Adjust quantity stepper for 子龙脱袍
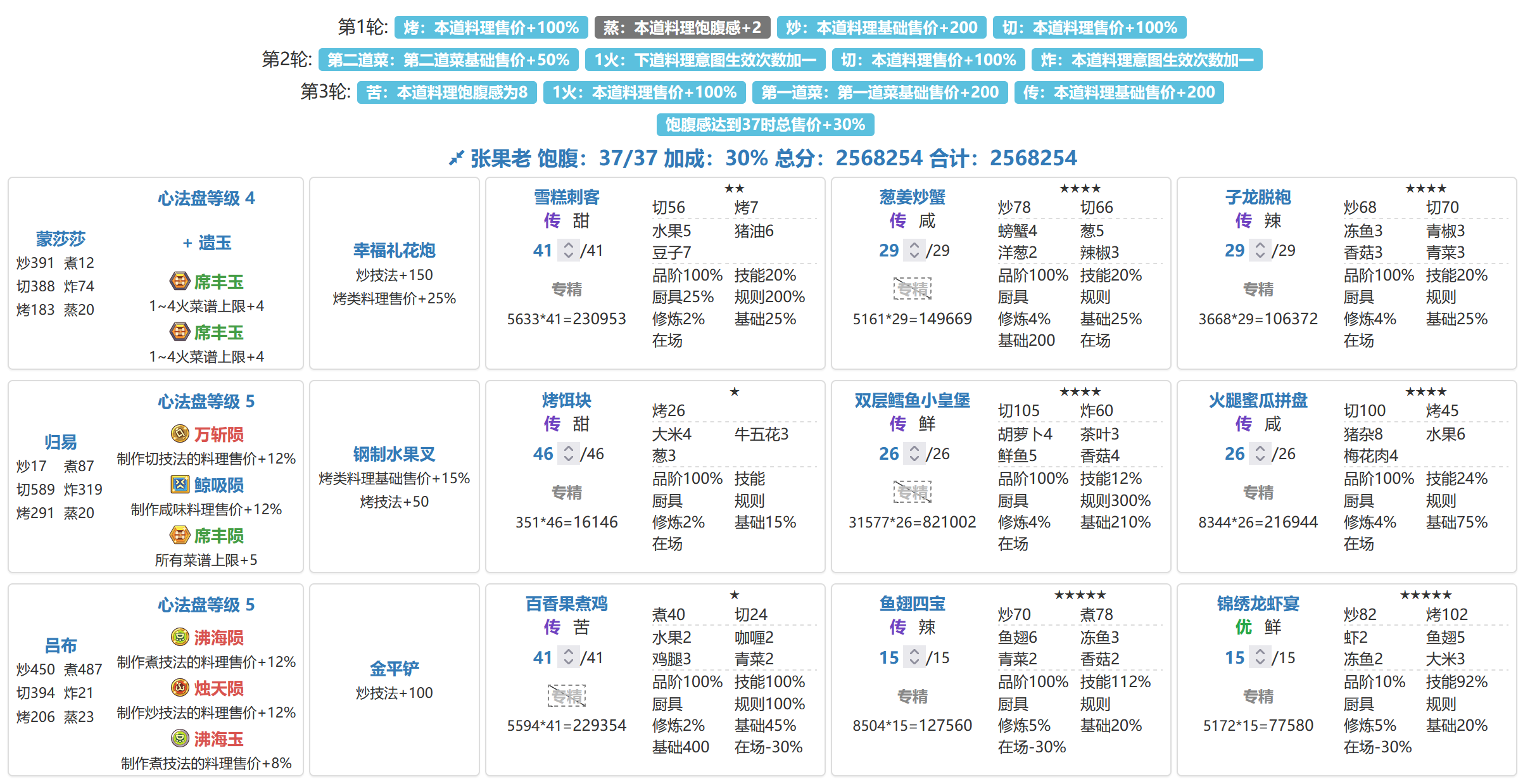The width and height of the screenshot is (1530, 784). pyautogui.click(x=1260, y=250)
